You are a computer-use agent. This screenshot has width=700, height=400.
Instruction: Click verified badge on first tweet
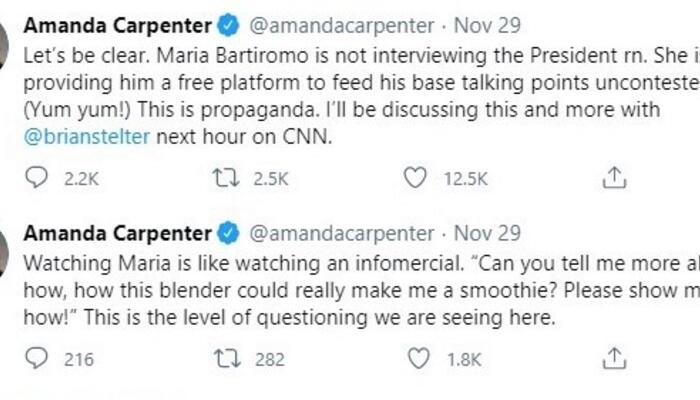[229, 22]
